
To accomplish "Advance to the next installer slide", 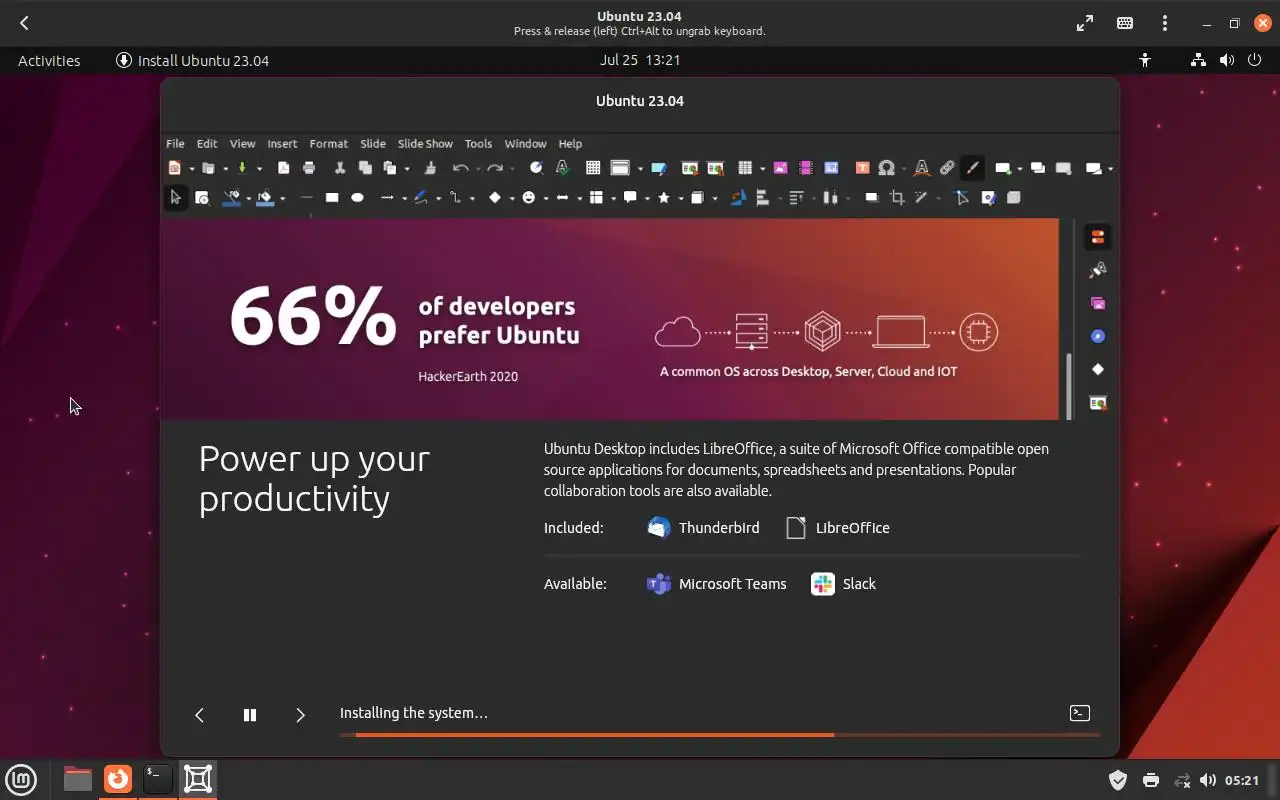I will tap(300, 715).
